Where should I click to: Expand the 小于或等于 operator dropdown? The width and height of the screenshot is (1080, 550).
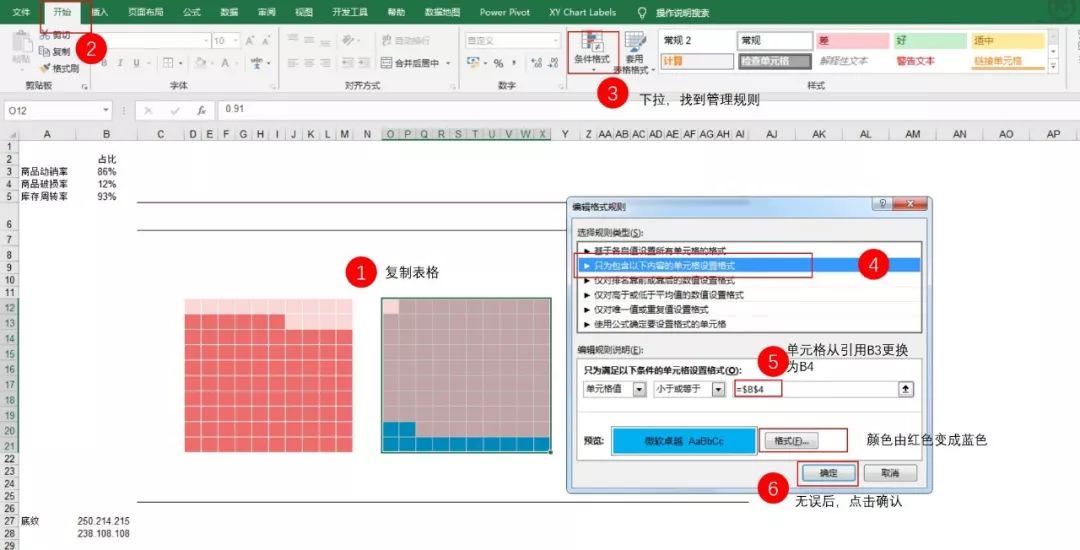[x=718, y=389]
